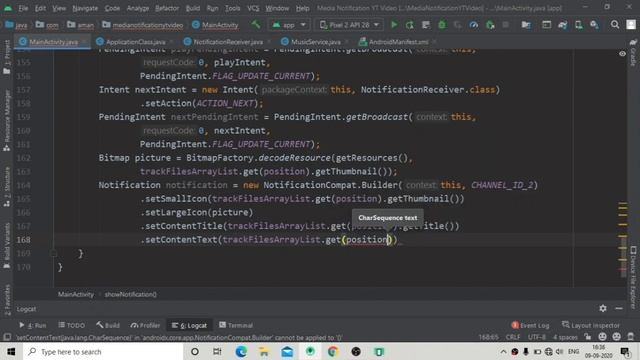This screenshot has width=640, height=360.
Task: Click the java breadcrumb in navigation bar
Action: coord(16,25)
